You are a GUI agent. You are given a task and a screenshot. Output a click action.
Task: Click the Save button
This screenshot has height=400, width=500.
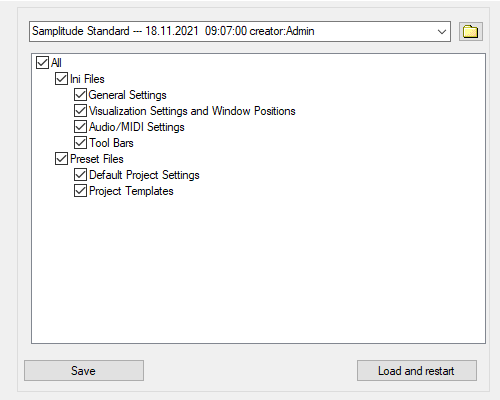(84, 370)
